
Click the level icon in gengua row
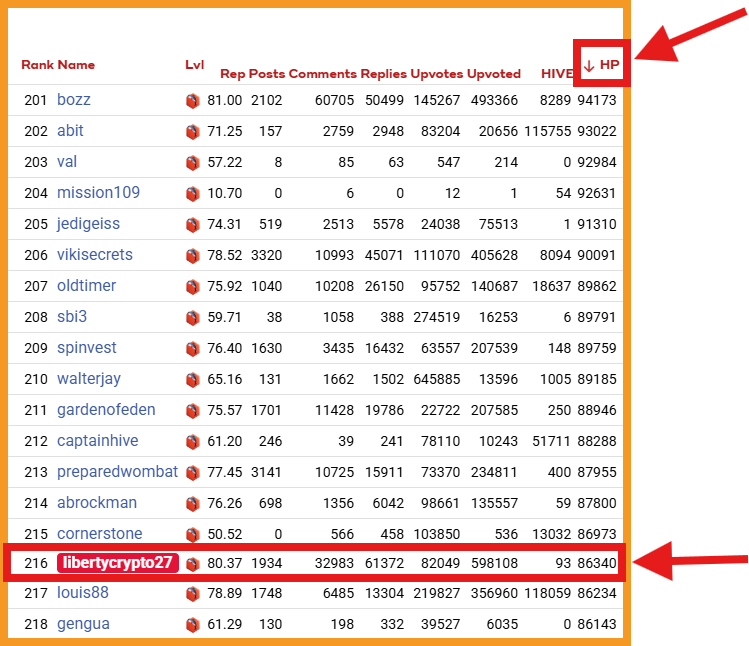click(x=193, y=625)
